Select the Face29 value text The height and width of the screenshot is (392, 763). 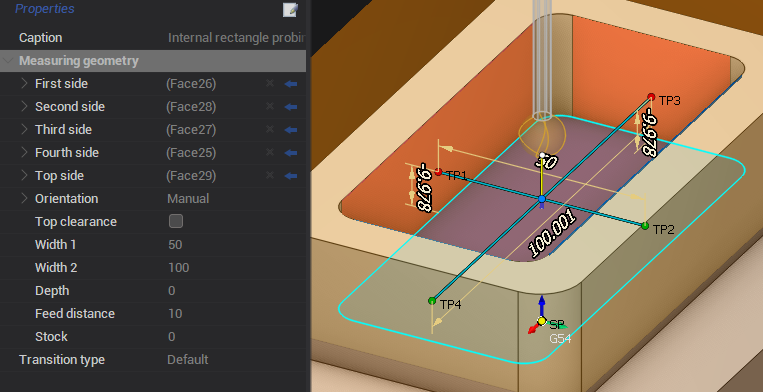[x=191, y=175]
